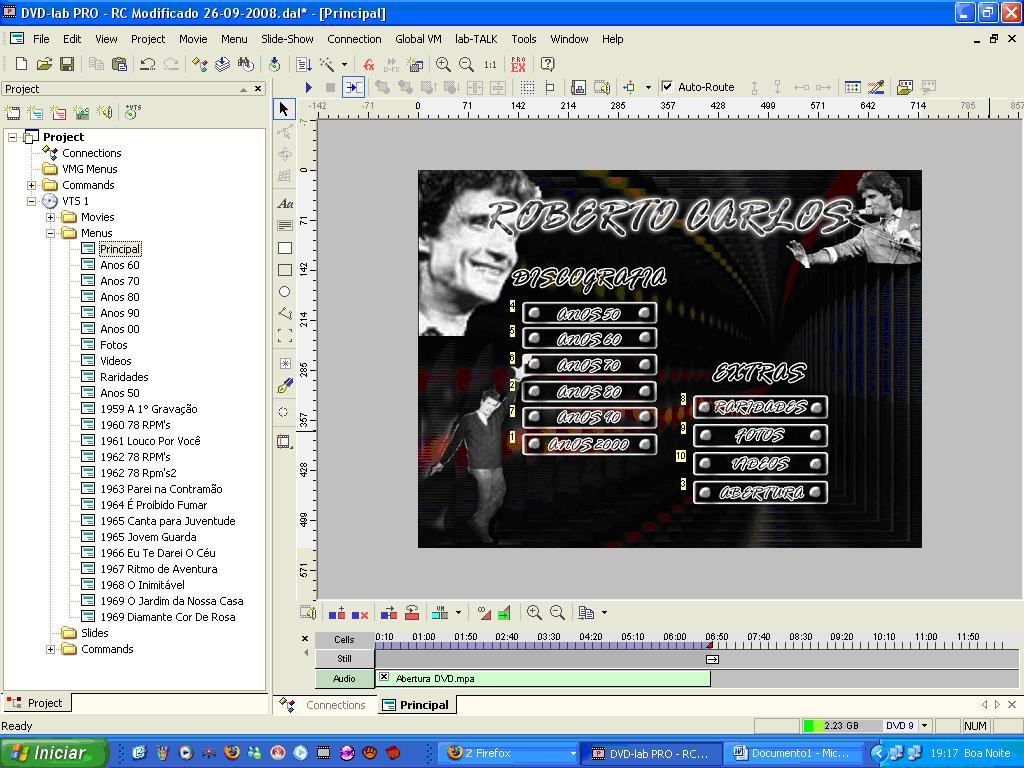Click the Paste clipboard icon

point(120,64)
